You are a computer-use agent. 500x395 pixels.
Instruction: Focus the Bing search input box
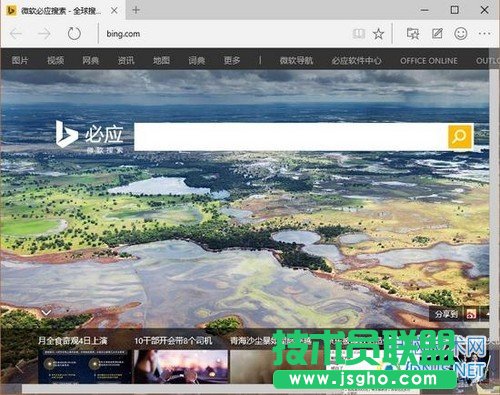(291, 137)
